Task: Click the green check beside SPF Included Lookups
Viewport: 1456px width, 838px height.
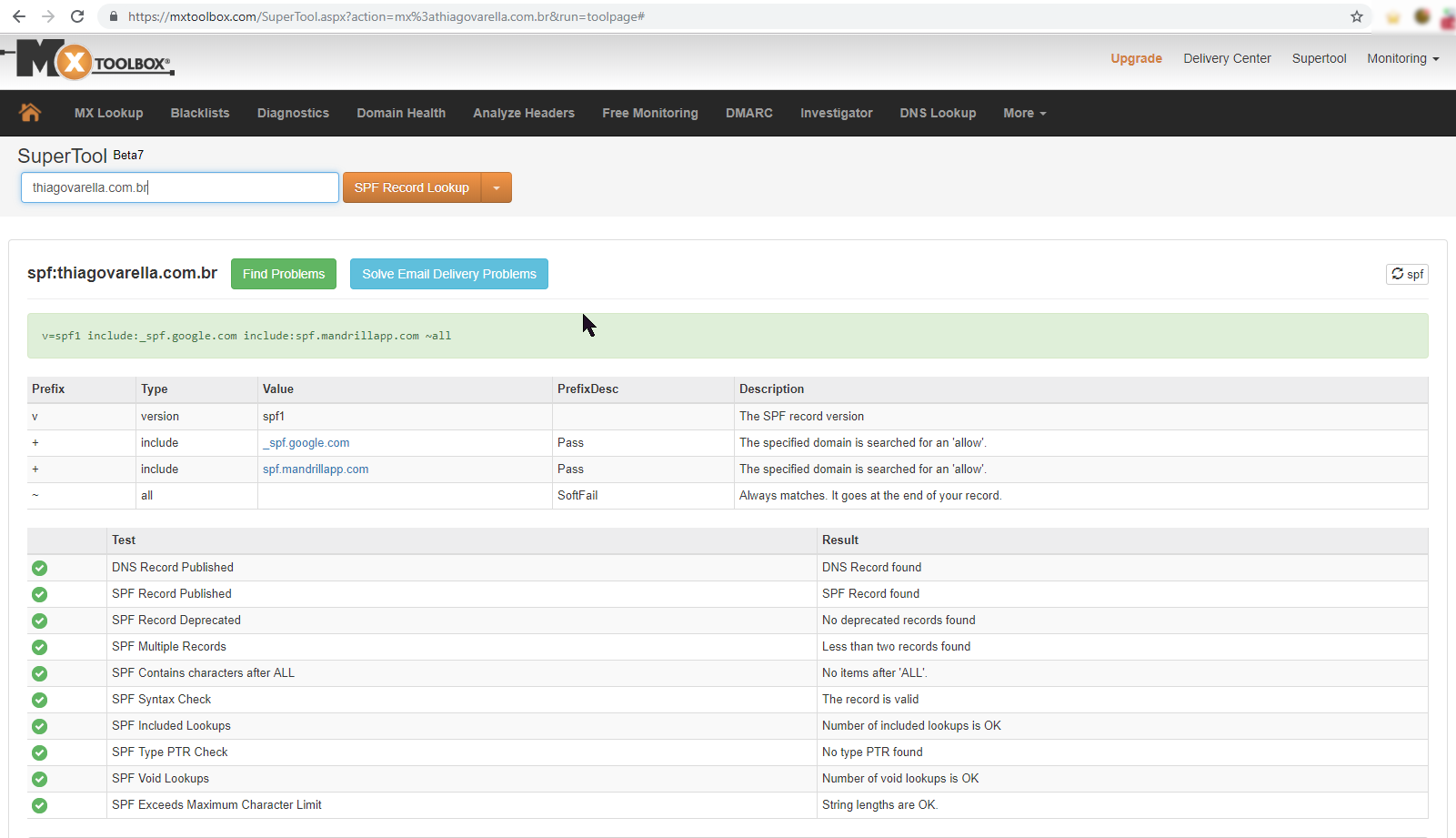Action: click(39, 726)
